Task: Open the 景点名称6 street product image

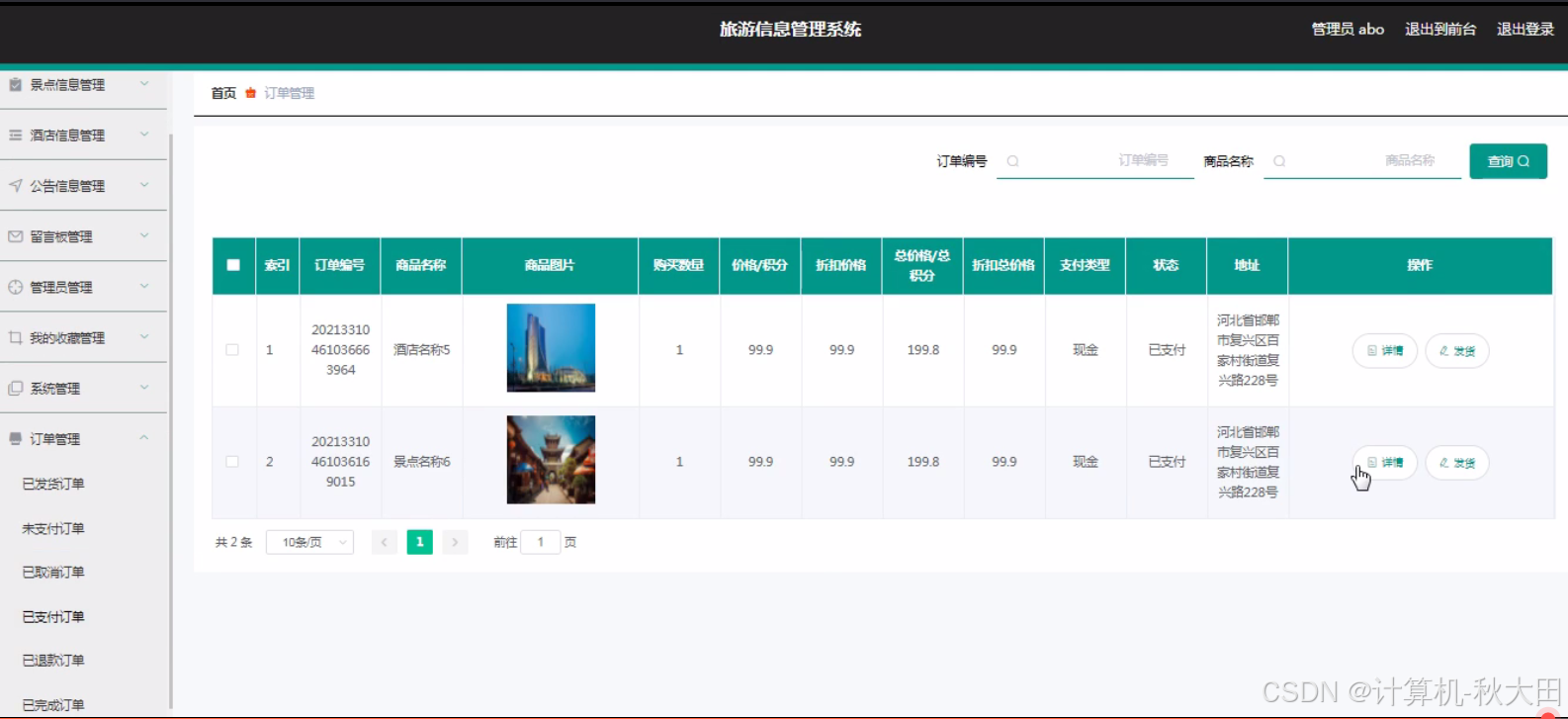Action: [x=551, y=460]
